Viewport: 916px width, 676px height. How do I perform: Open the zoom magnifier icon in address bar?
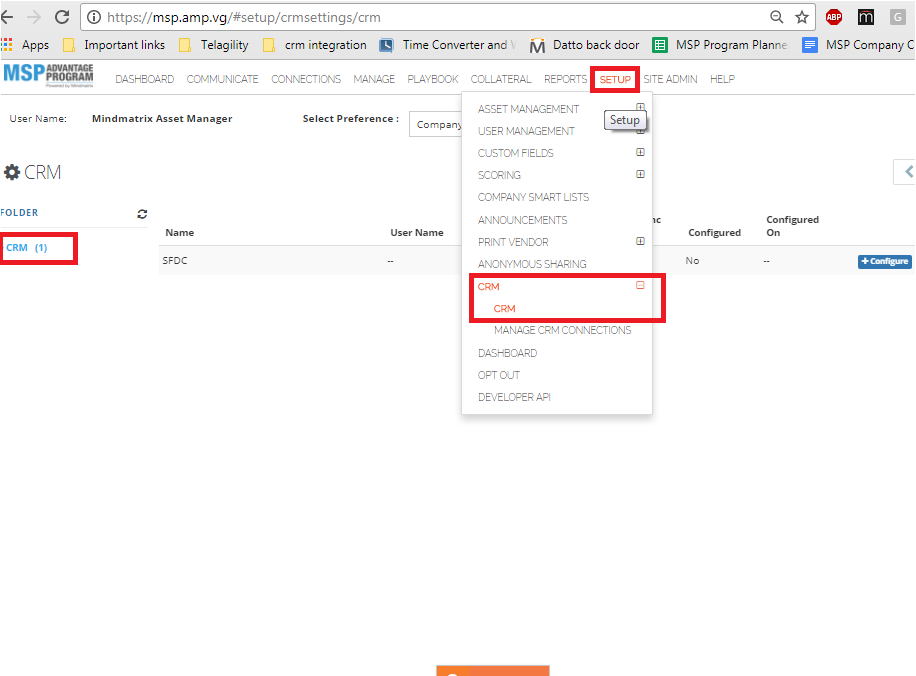pyautogui.click(x=776, y=17)
